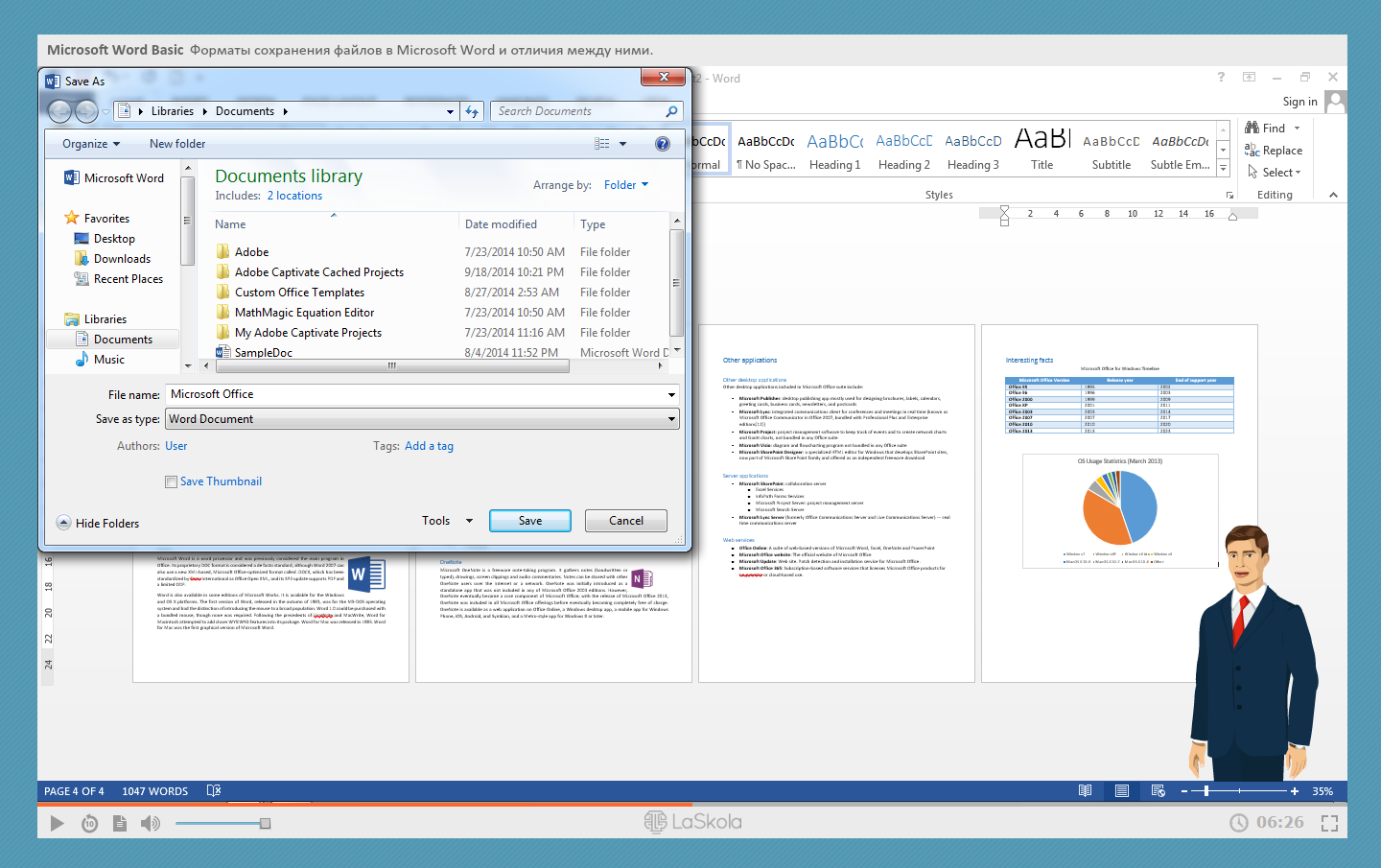This screenshot has width=1381, height=868.
Task: Select Downloads in the navigation pane
Action: (122, 259)
